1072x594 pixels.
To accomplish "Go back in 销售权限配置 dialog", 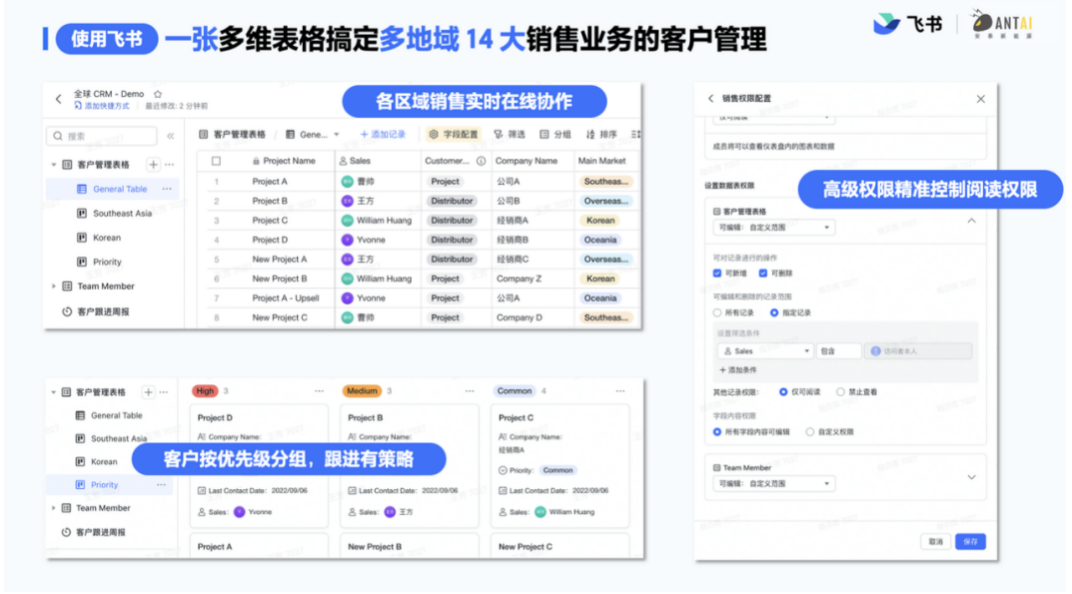I will pos(711,99).
